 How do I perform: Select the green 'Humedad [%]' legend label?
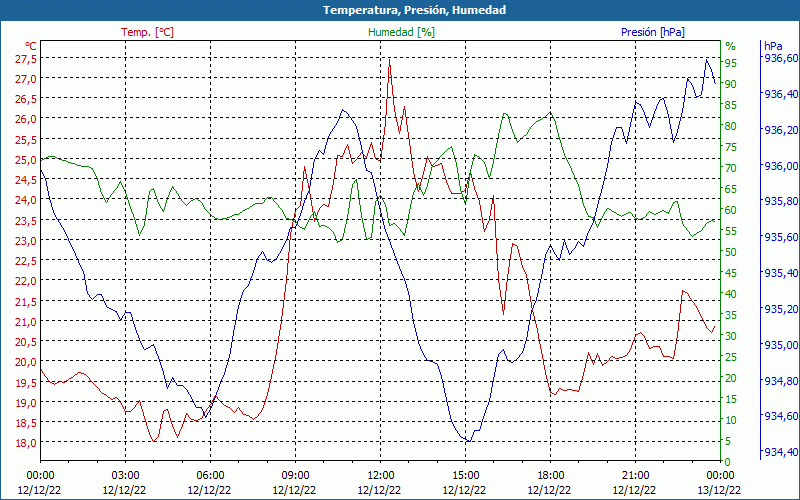coord(401,32)
